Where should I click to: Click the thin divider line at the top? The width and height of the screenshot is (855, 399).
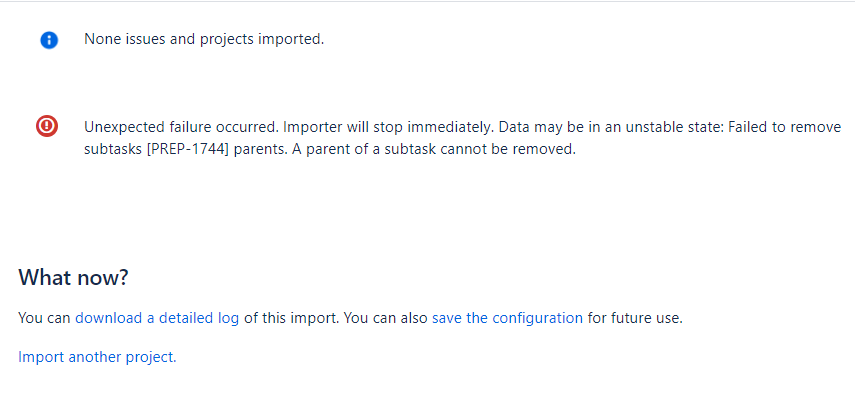pos(428,1)
